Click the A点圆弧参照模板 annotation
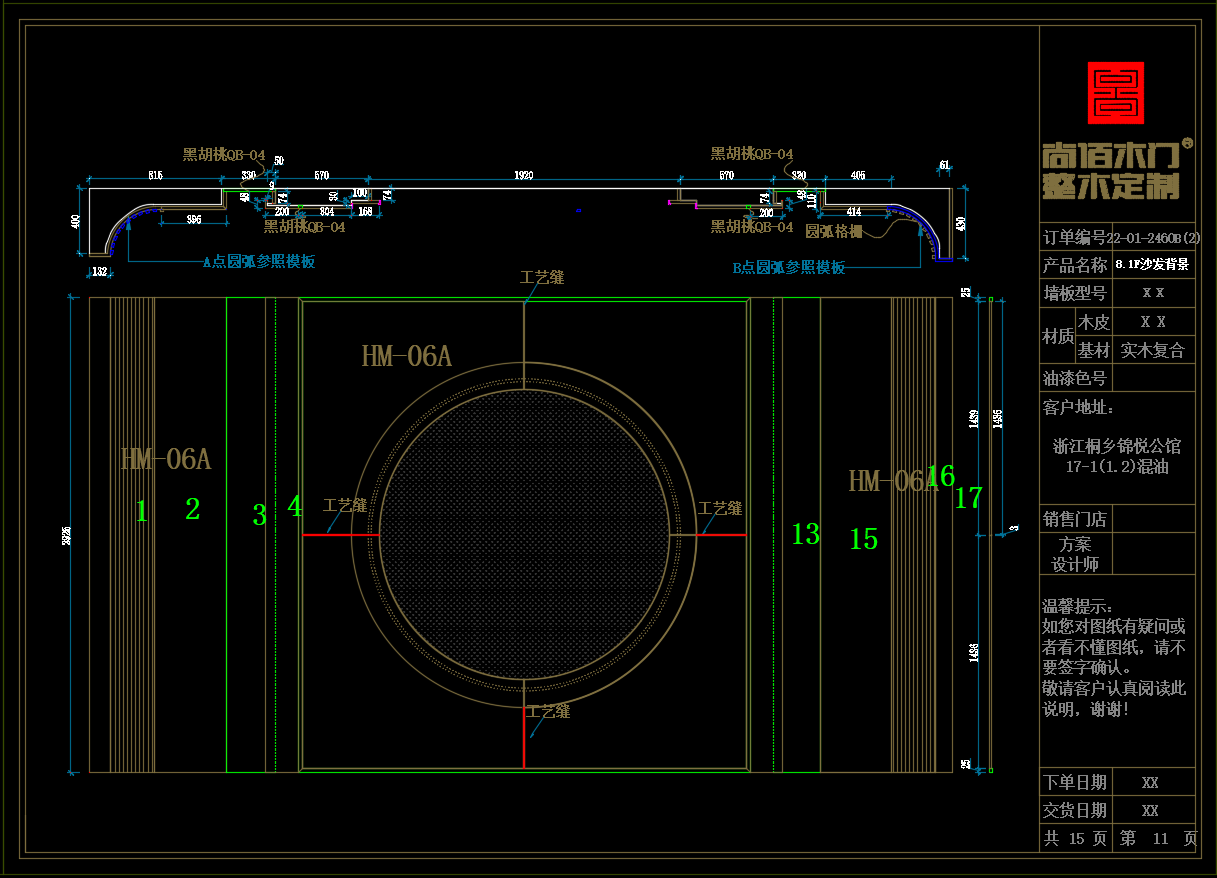This screenshot has width=1217, height=878. (x=259, y=262)
